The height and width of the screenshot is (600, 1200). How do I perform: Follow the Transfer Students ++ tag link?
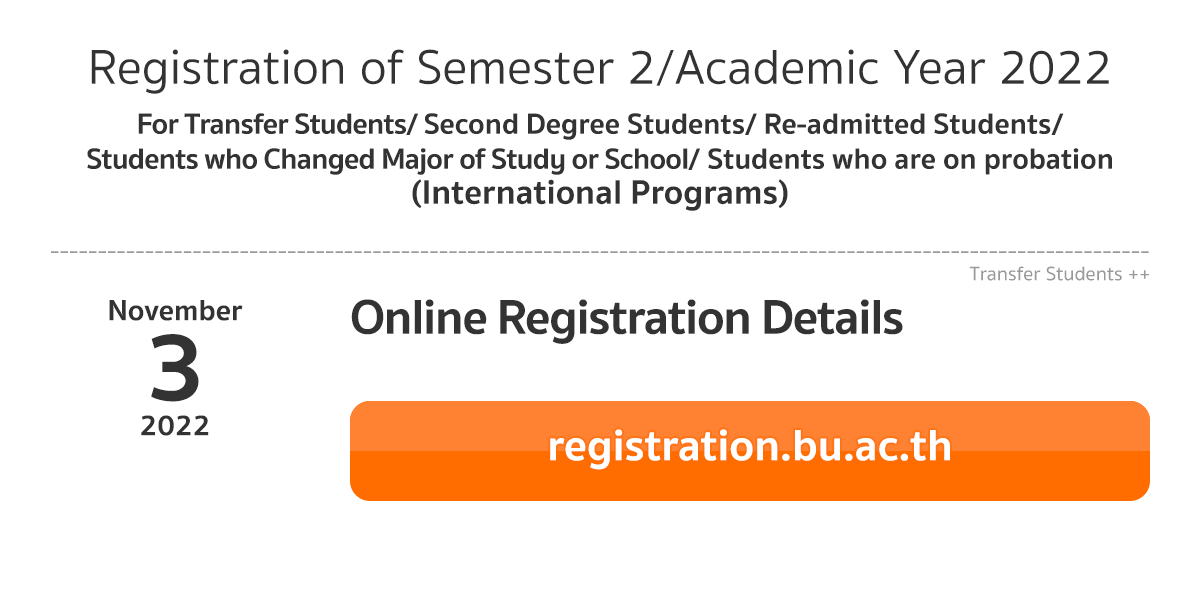(x=1059, y=274)
